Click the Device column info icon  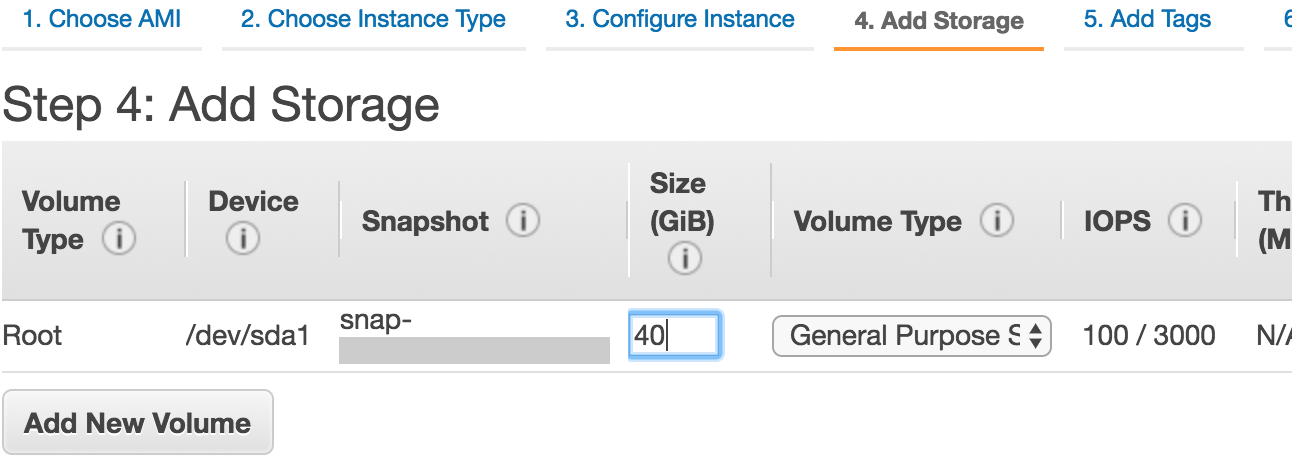tap(243, 239)
